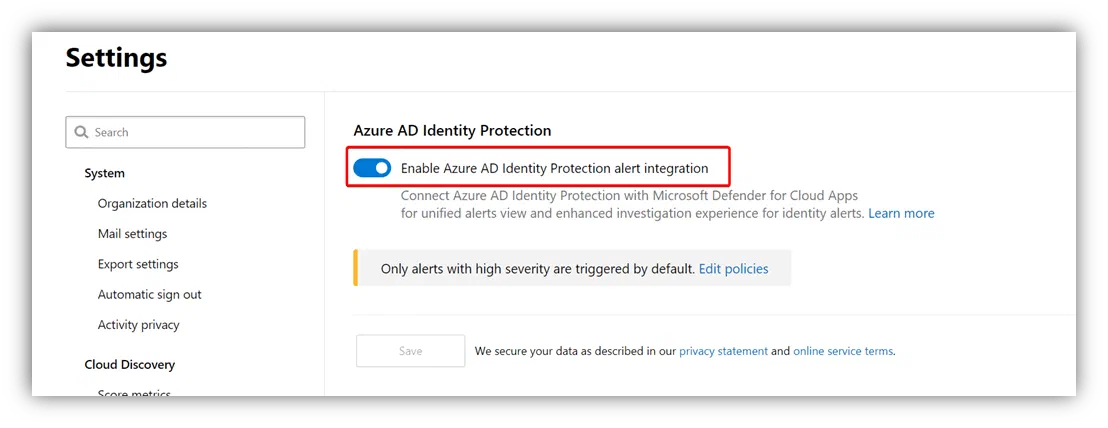Click the Azure AD Identity Protection heading
1108x428 pixels.
pyautogui.click(x=452, y=131)
